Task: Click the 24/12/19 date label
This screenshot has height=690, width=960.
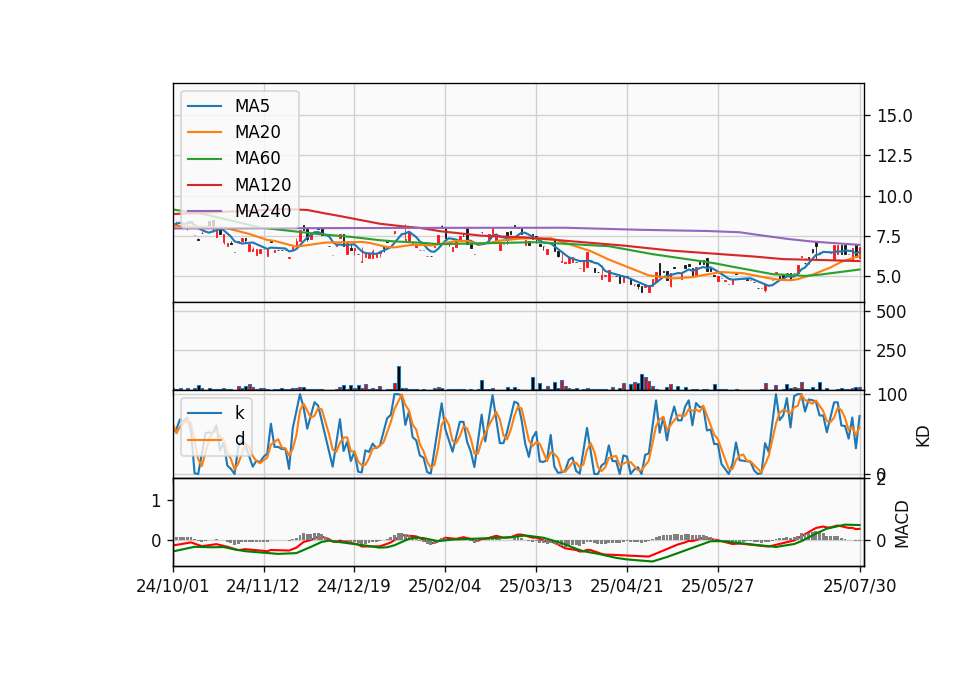Action: point(354,586)
